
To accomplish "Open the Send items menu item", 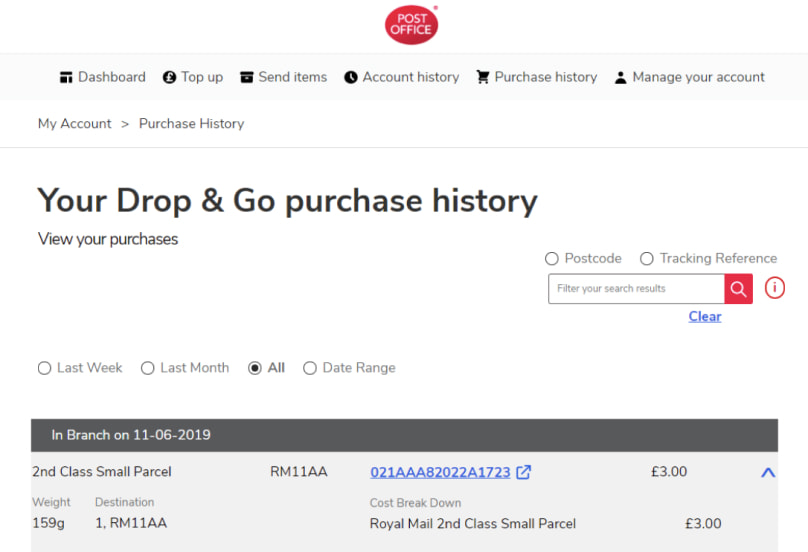I will [x=283, y=77].
